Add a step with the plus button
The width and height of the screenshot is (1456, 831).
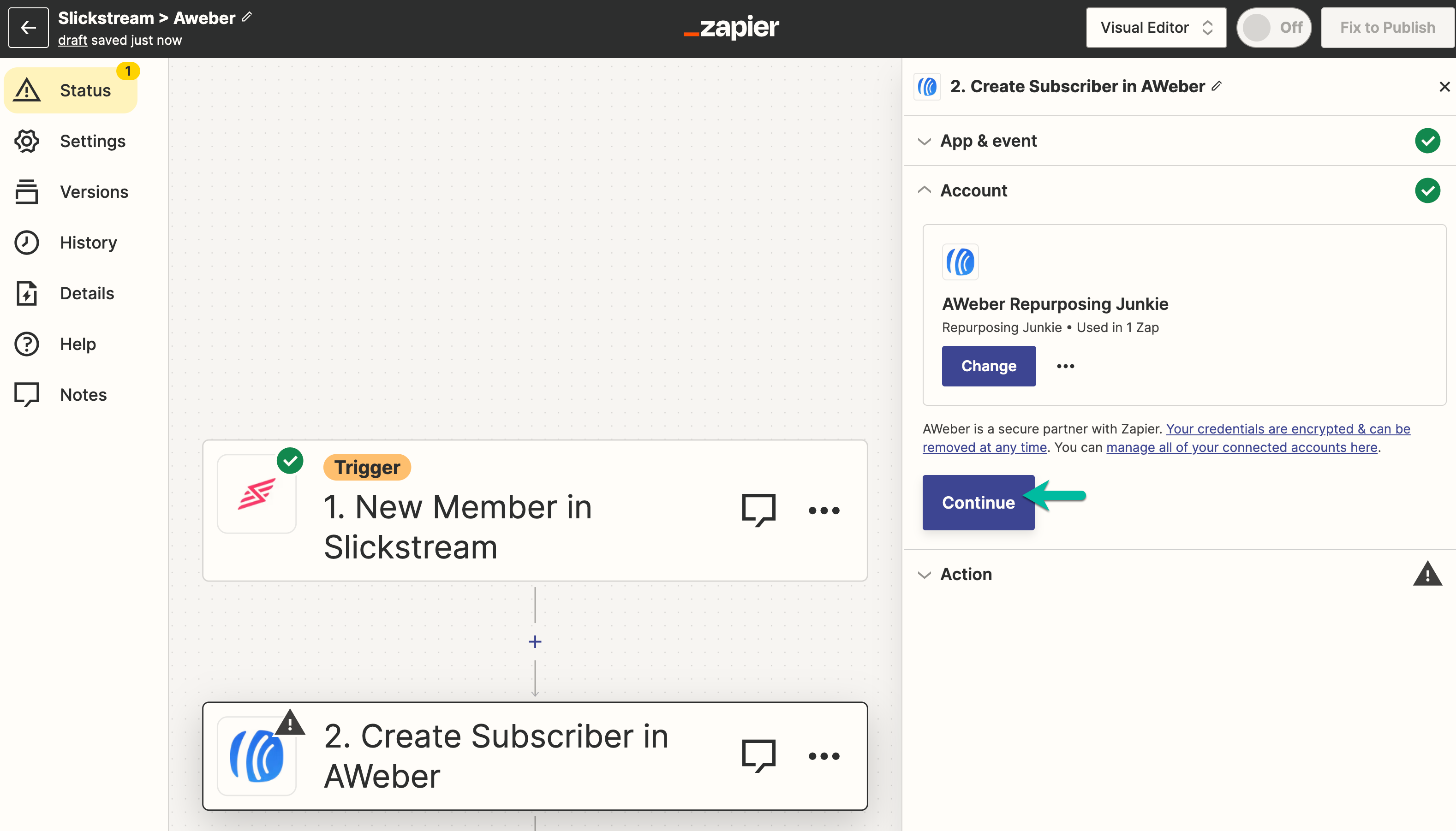point(535,641)
